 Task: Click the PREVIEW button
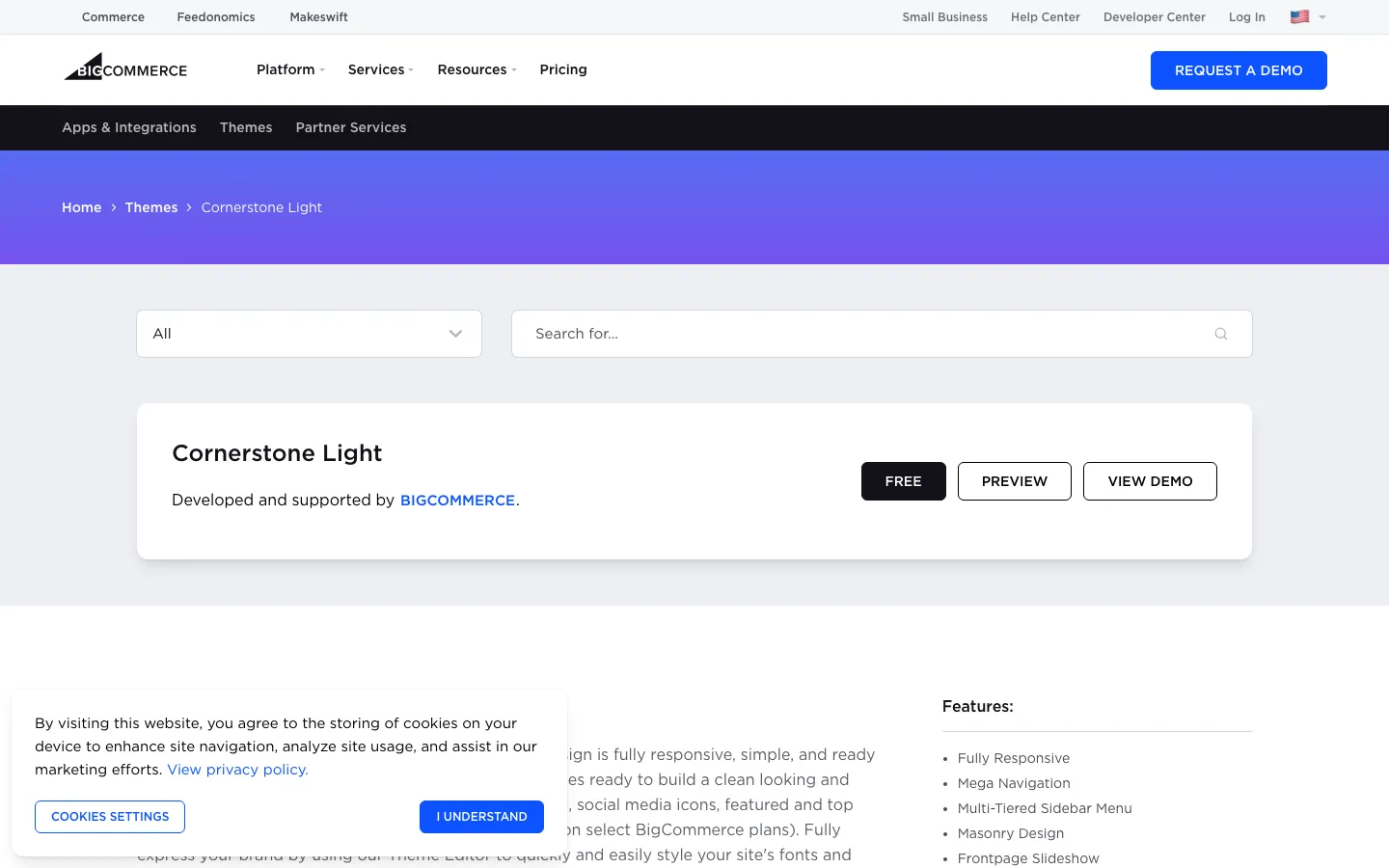(1015, 481)
